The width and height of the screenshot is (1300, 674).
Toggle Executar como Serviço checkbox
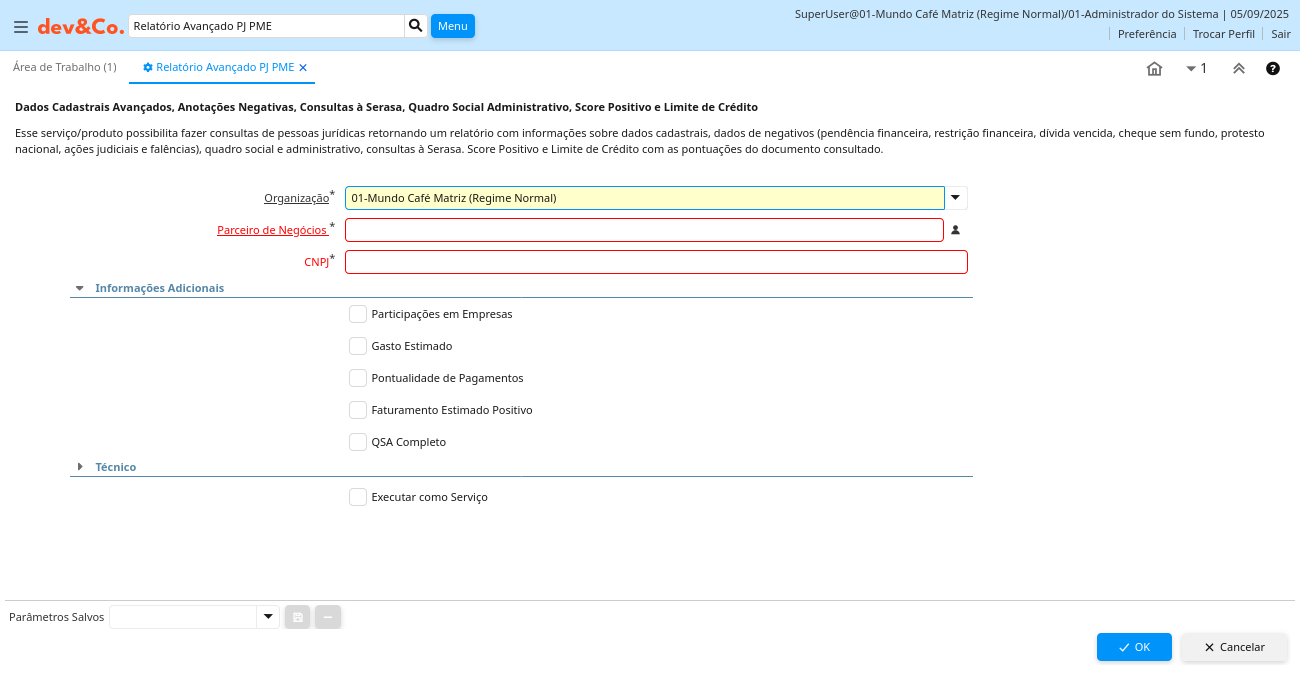[x=358, y=497]
